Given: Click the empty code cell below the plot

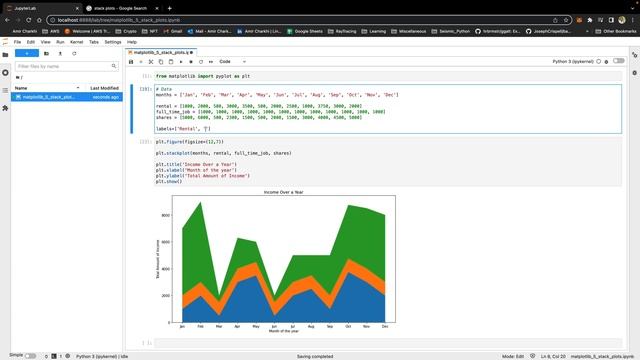Looking at the screenshot, I should pyautogui.click(x=388, y=343).
